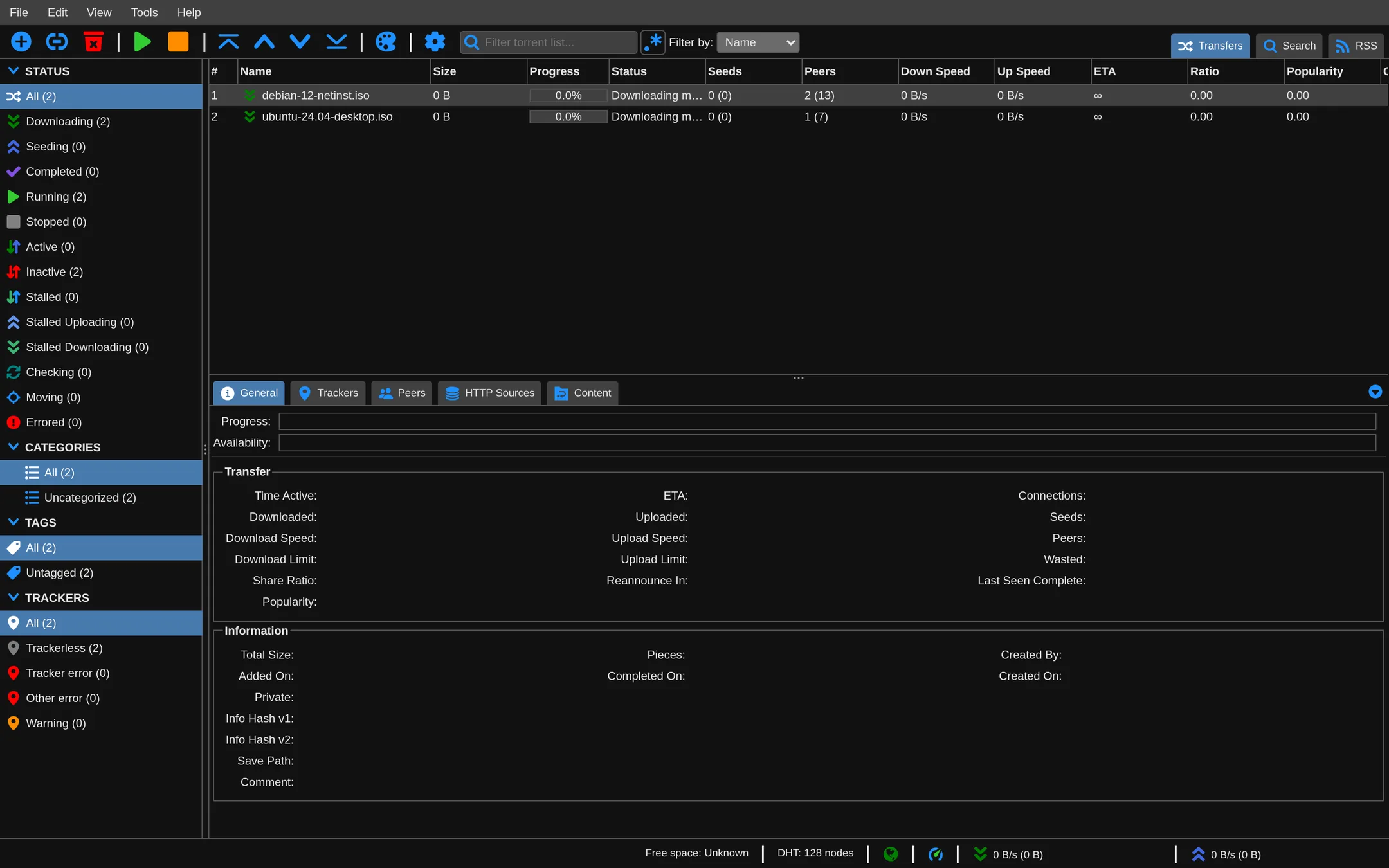The image size is (1389, 868).
Task: Click the ubuntu-24.04-desktop.iso progress bar
Action: (x=568, y=116)
